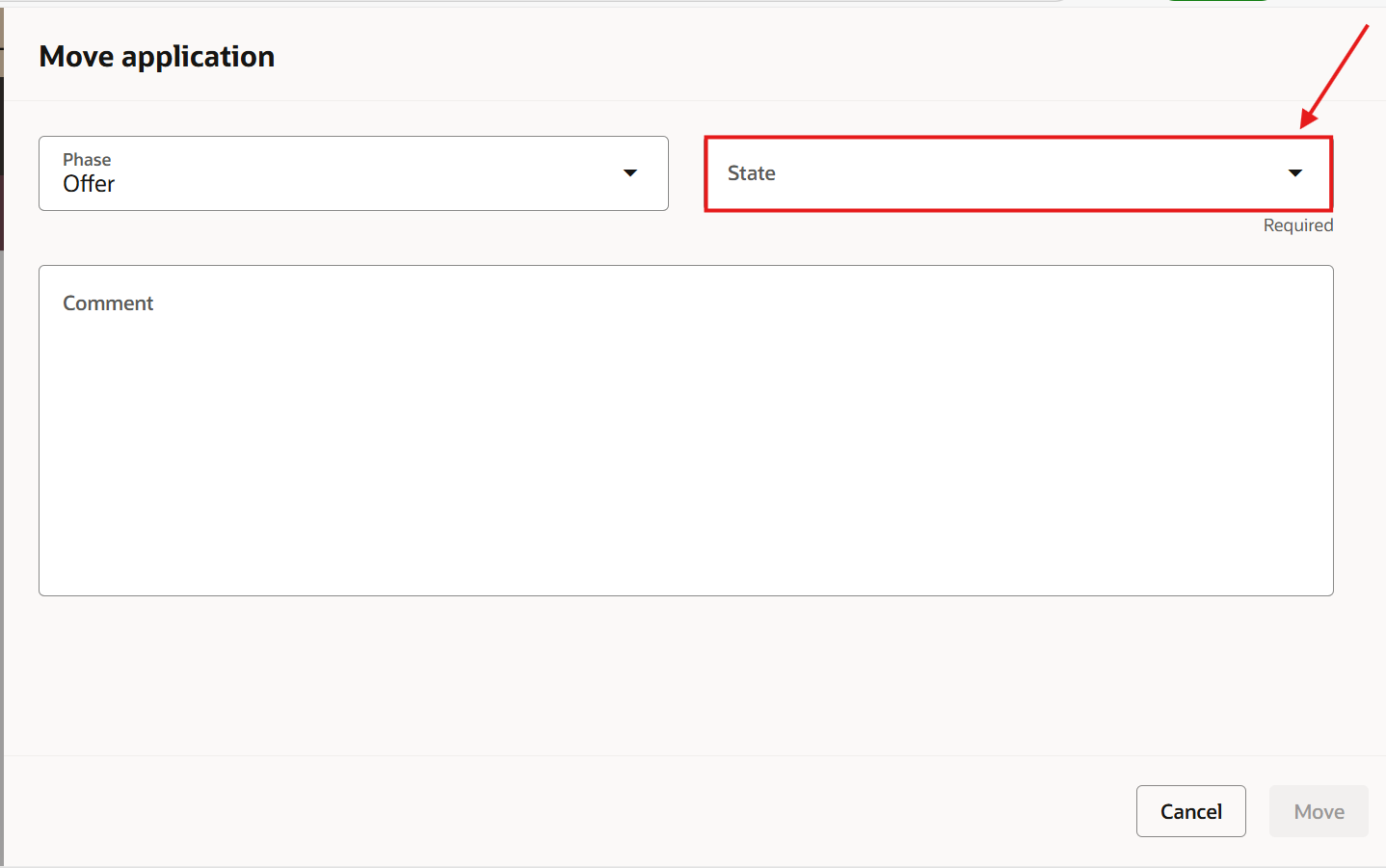
Task: Click the State dropdown chevron icon
Action: click(1294, 173)
